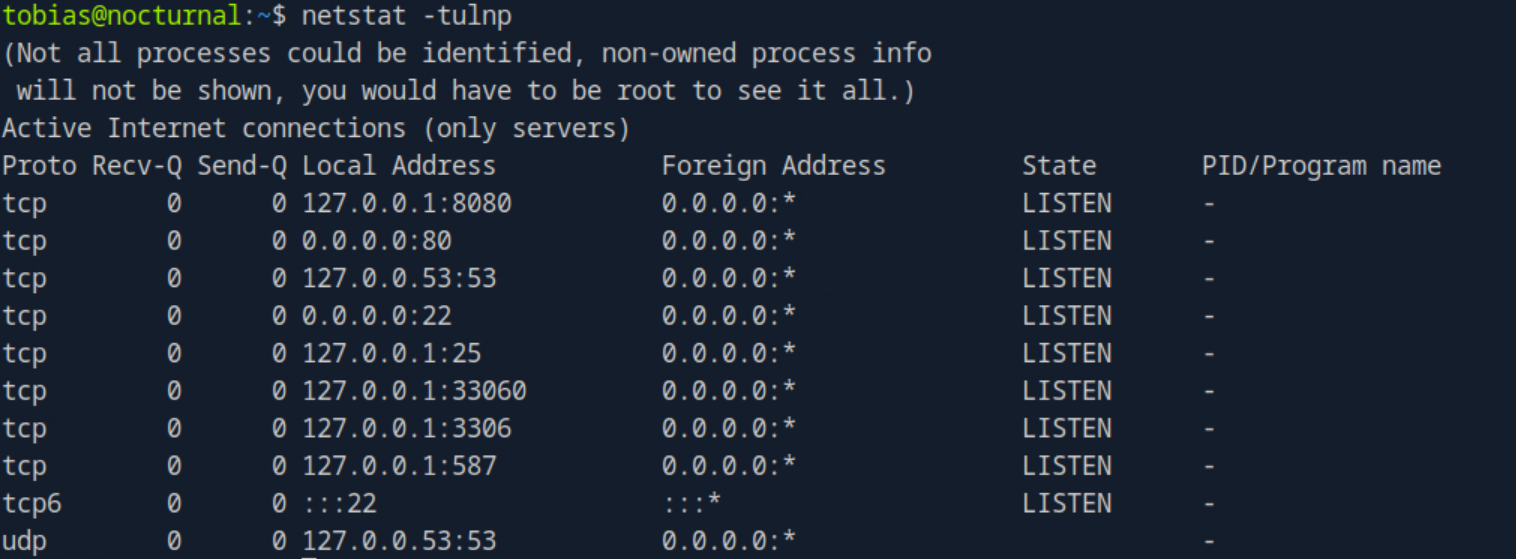The height and width of the screenshot is (559, 1516).
Task: Click the 127.0.0.1:8080 local address
Action: (407, 204)
